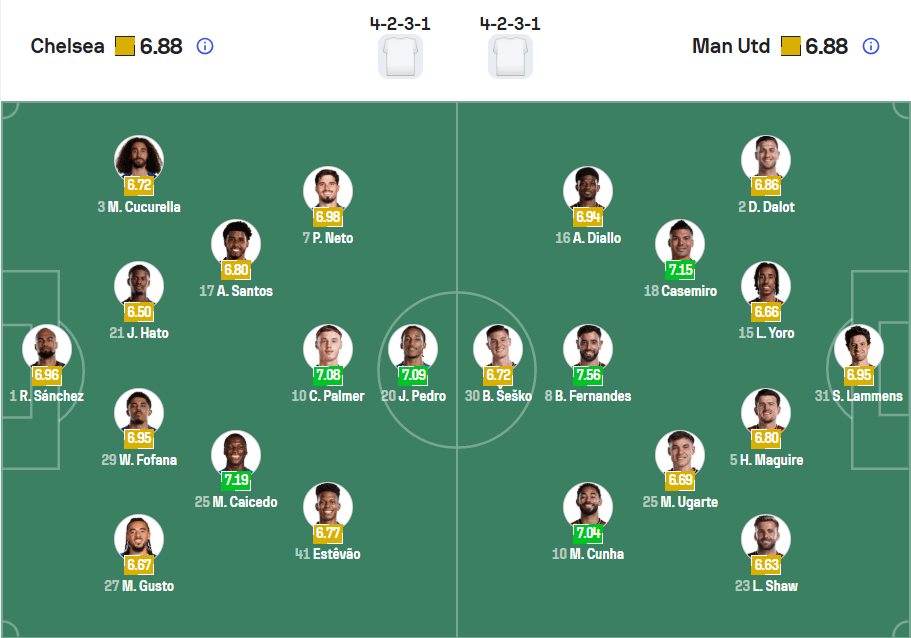This screenshot has height=638, width=911.
Task: Select M. Cucurella's player avatar
Action: click(139, 160)
